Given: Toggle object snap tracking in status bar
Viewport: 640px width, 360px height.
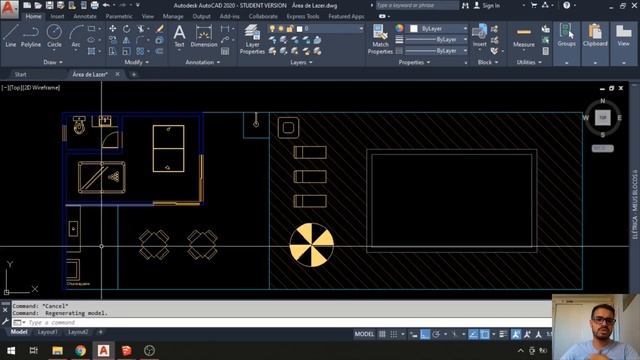Looking at the screenshot, I should [473, 334].
